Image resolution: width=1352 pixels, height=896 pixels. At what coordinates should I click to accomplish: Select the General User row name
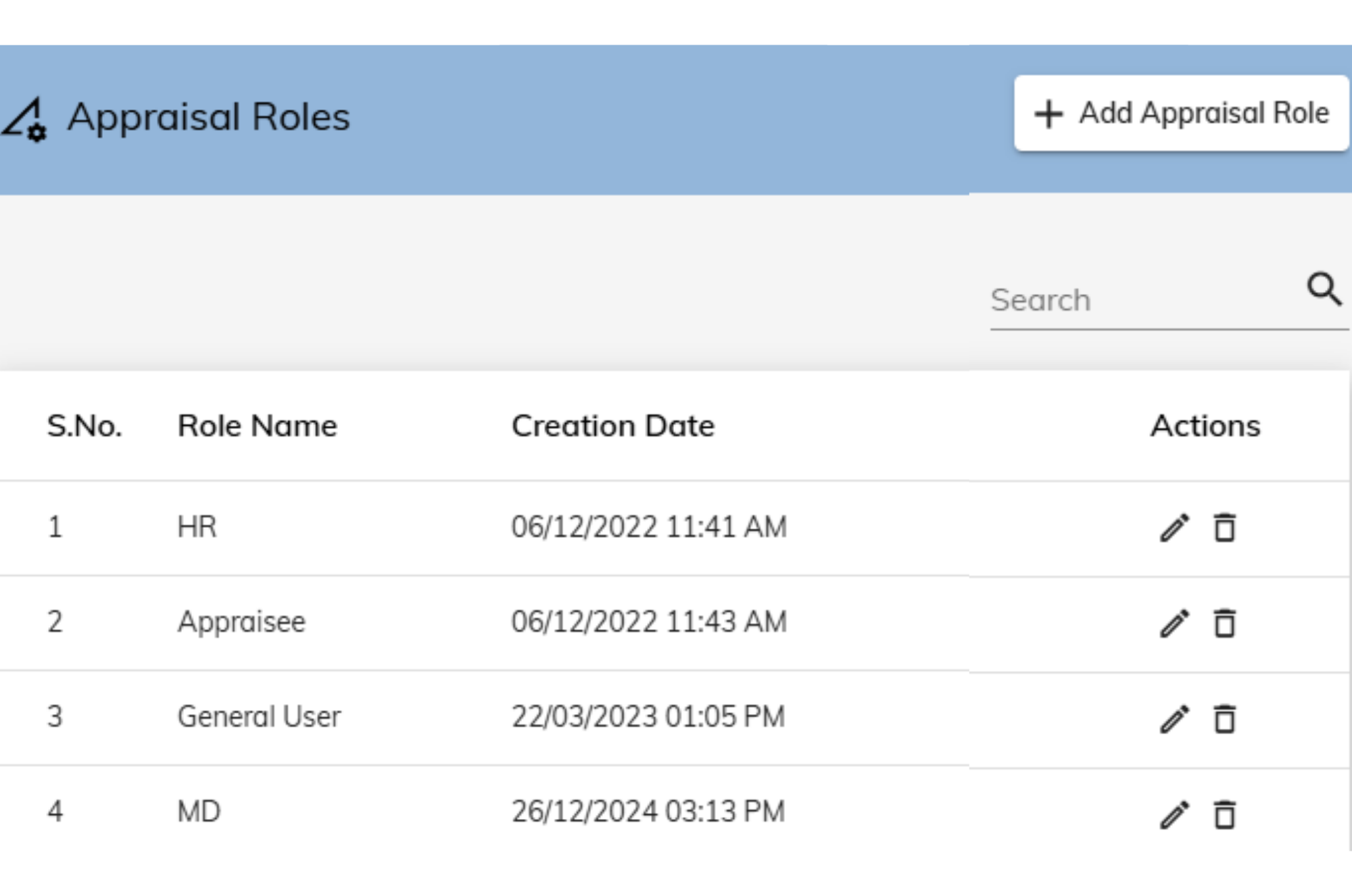pos(259,717)
